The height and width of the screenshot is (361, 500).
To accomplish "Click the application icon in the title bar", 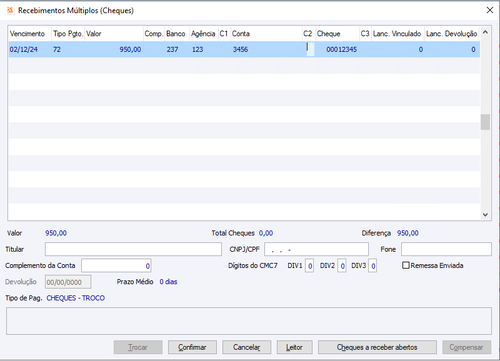I will click(10, 10).
